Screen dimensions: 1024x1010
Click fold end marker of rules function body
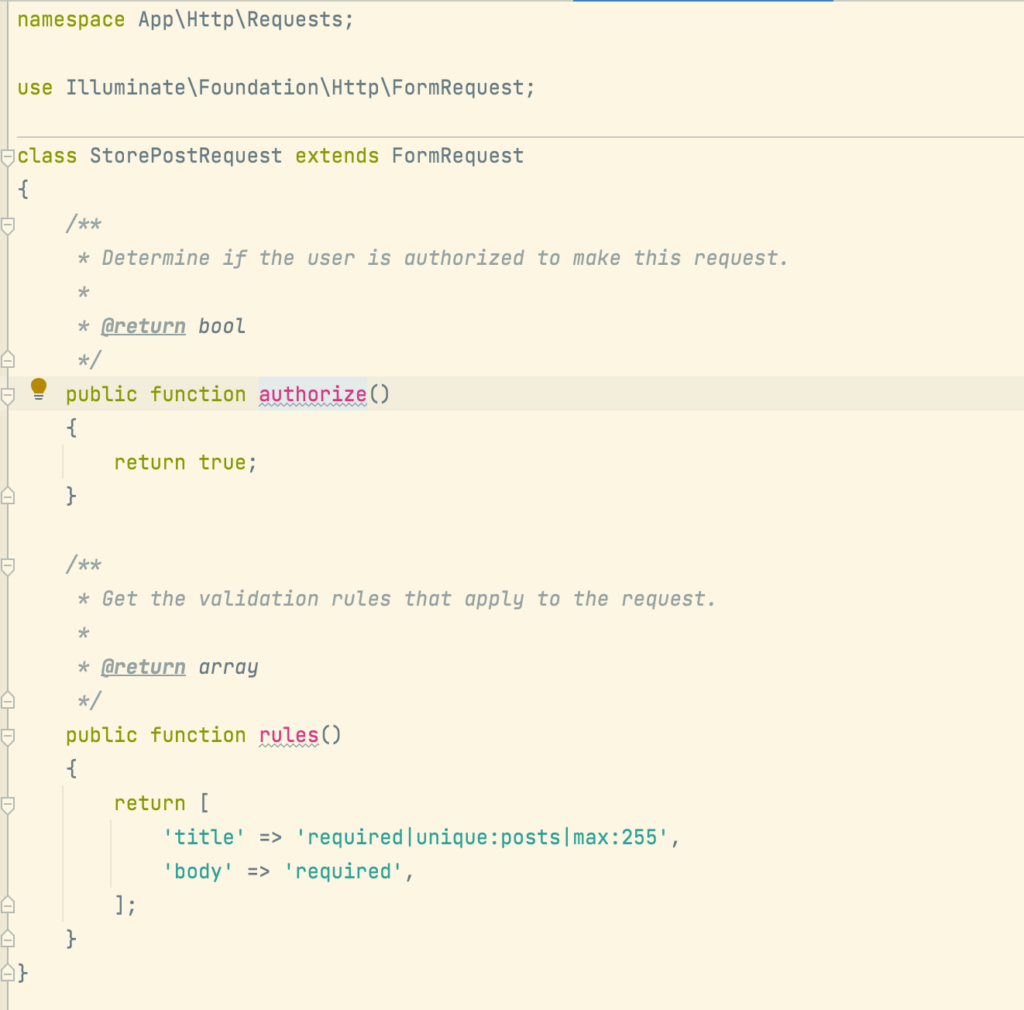7,939
